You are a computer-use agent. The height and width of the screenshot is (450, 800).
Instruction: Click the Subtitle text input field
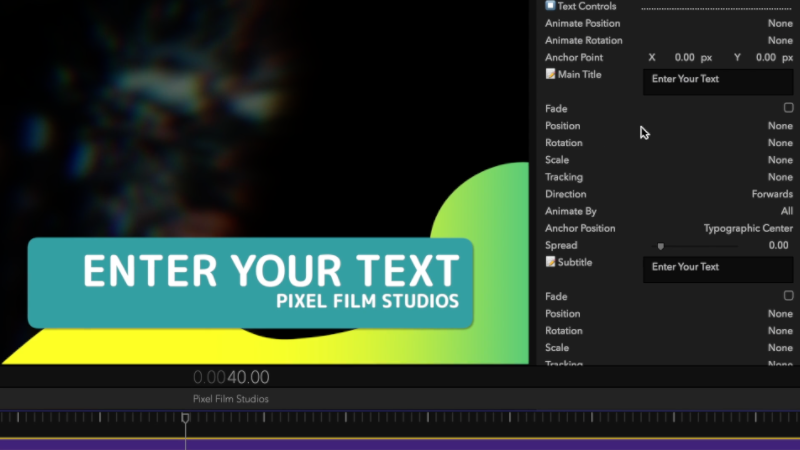pyautogui.click(x=718, y=270)
